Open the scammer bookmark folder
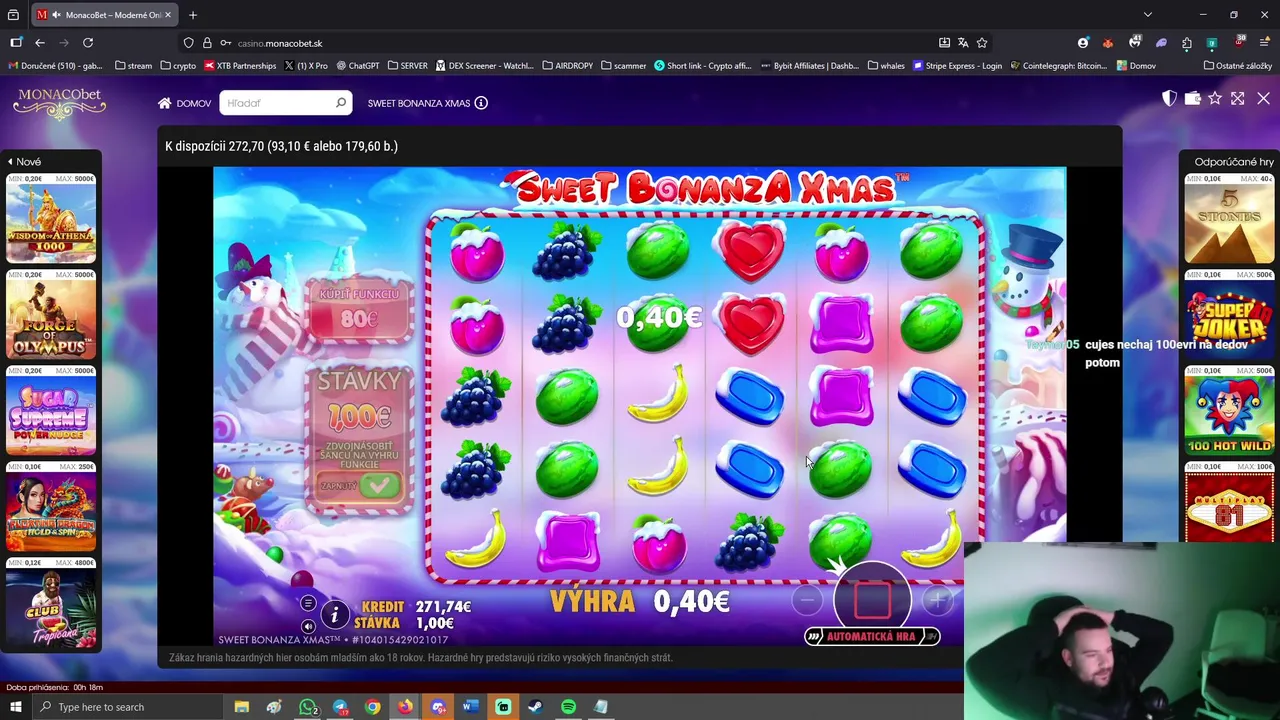Viewport: 1280px width, 720px height. pyautogui.click(x=623, y=66)
